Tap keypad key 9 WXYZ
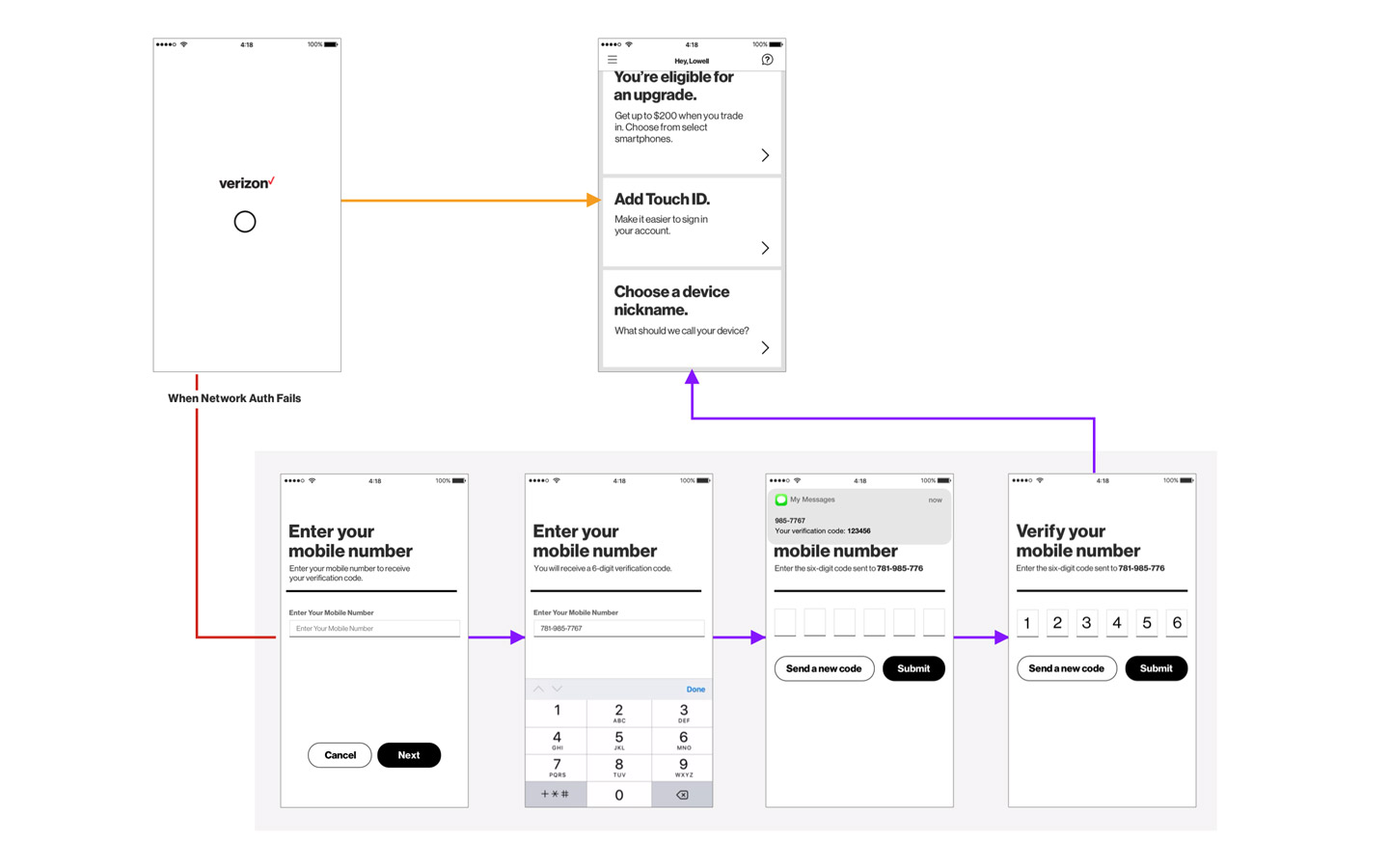 pos(683,768)
